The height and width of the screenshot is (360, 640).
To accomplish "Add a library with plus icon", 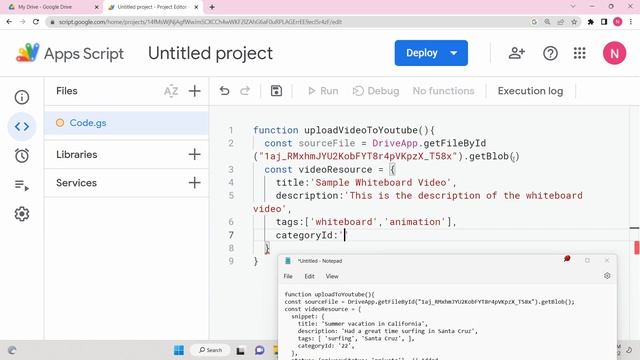I will [195, 154].
